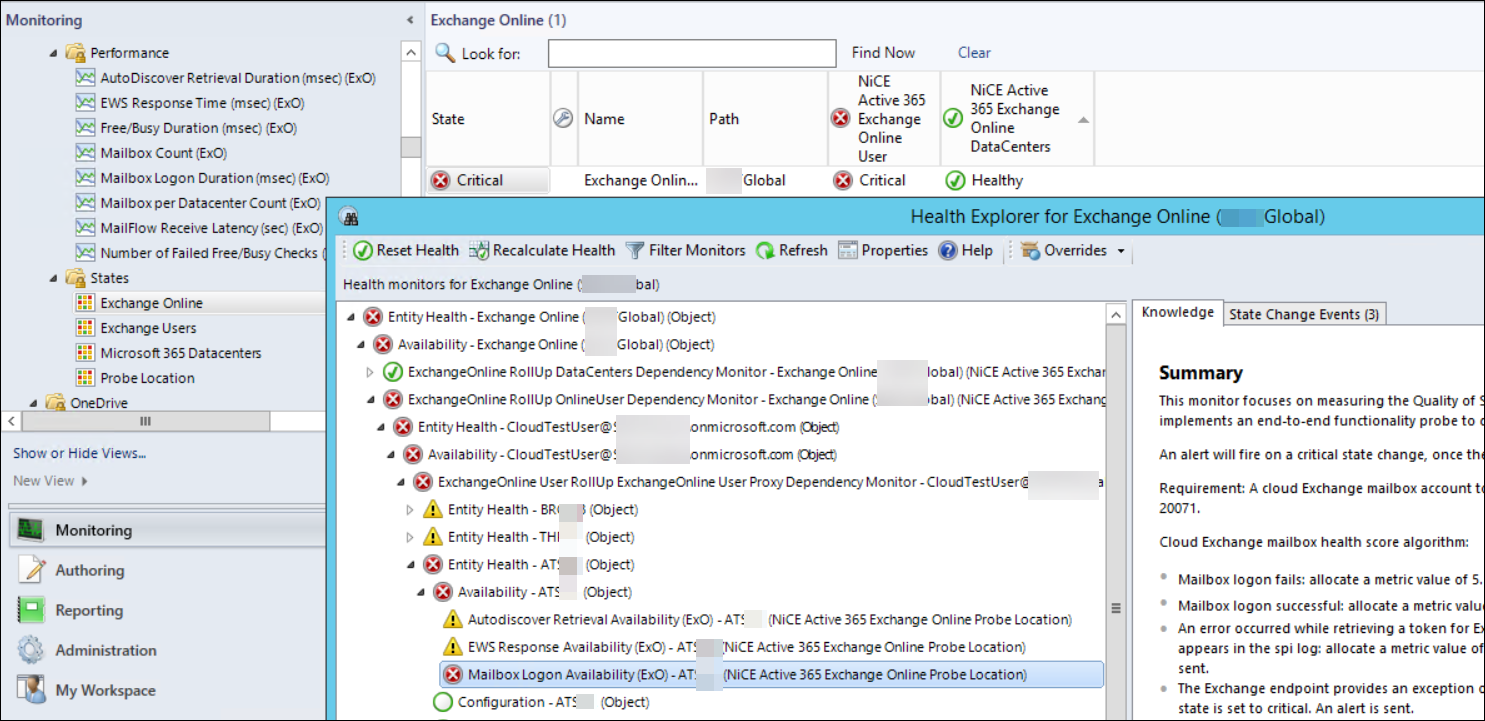Click the Find Now button
Image resolution: width=1485 pixels, height=721 pixels.
point(883,52)
